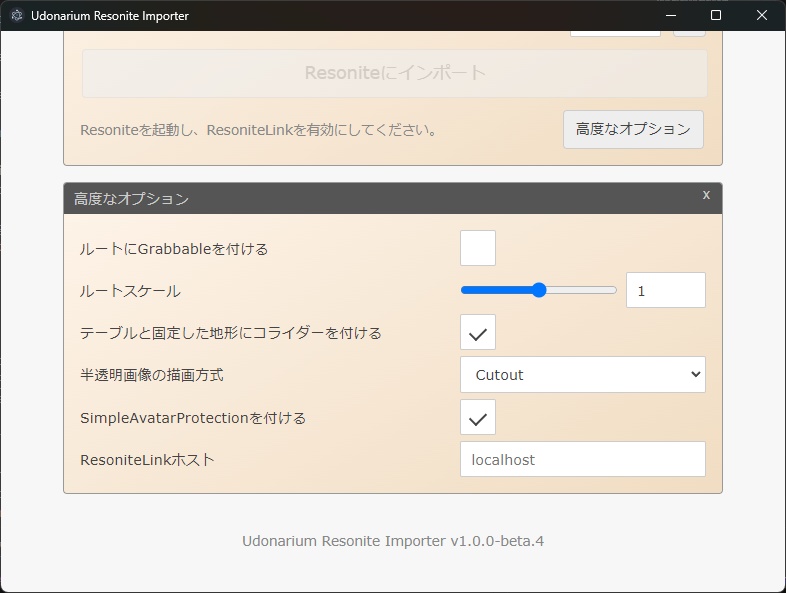Maximize the Udonarium Resonite Importer window
This screenshot has width=786, height=593.
(x=716, y=16)
